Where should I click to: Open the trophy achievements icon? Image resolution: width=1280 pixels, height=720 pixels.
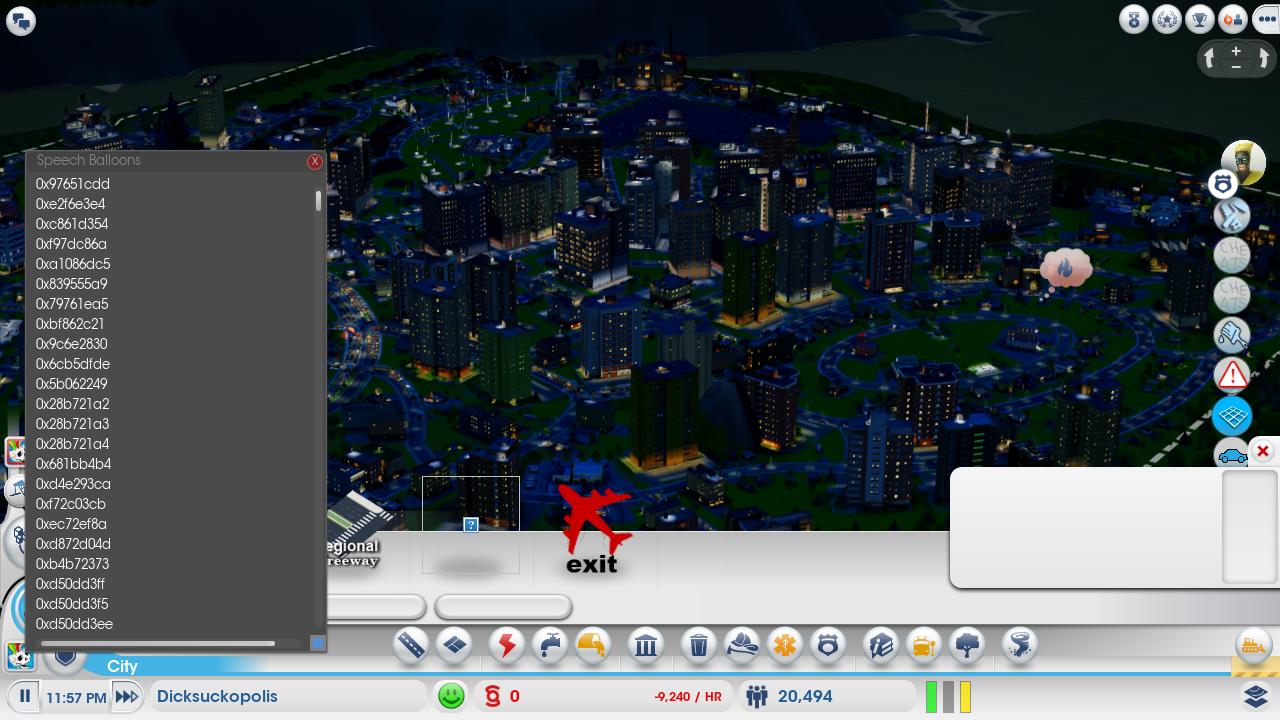tap(1200, 19)
